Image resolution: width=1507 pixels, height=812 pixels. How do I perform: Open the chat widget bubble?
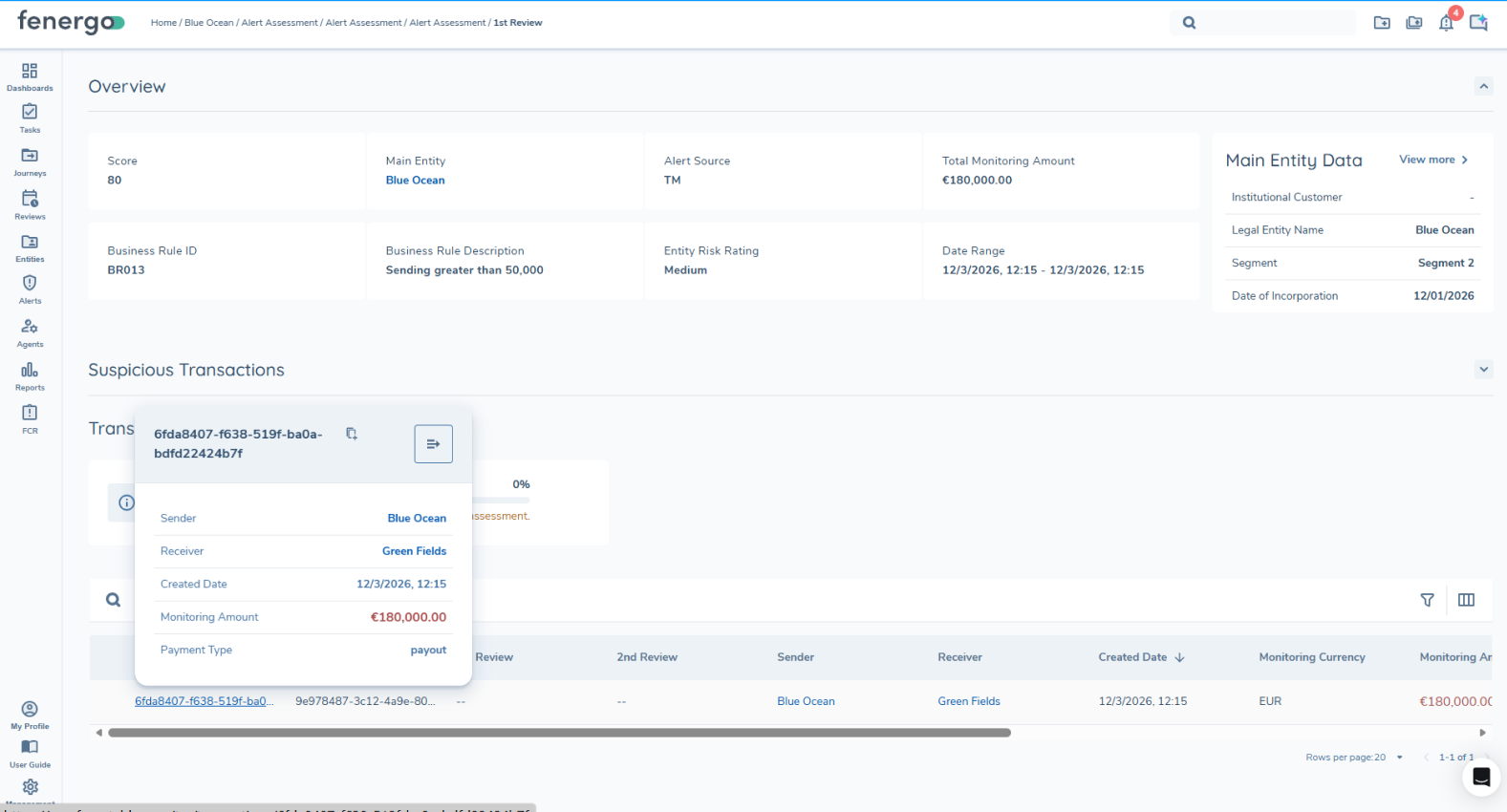coord(1481,777)
